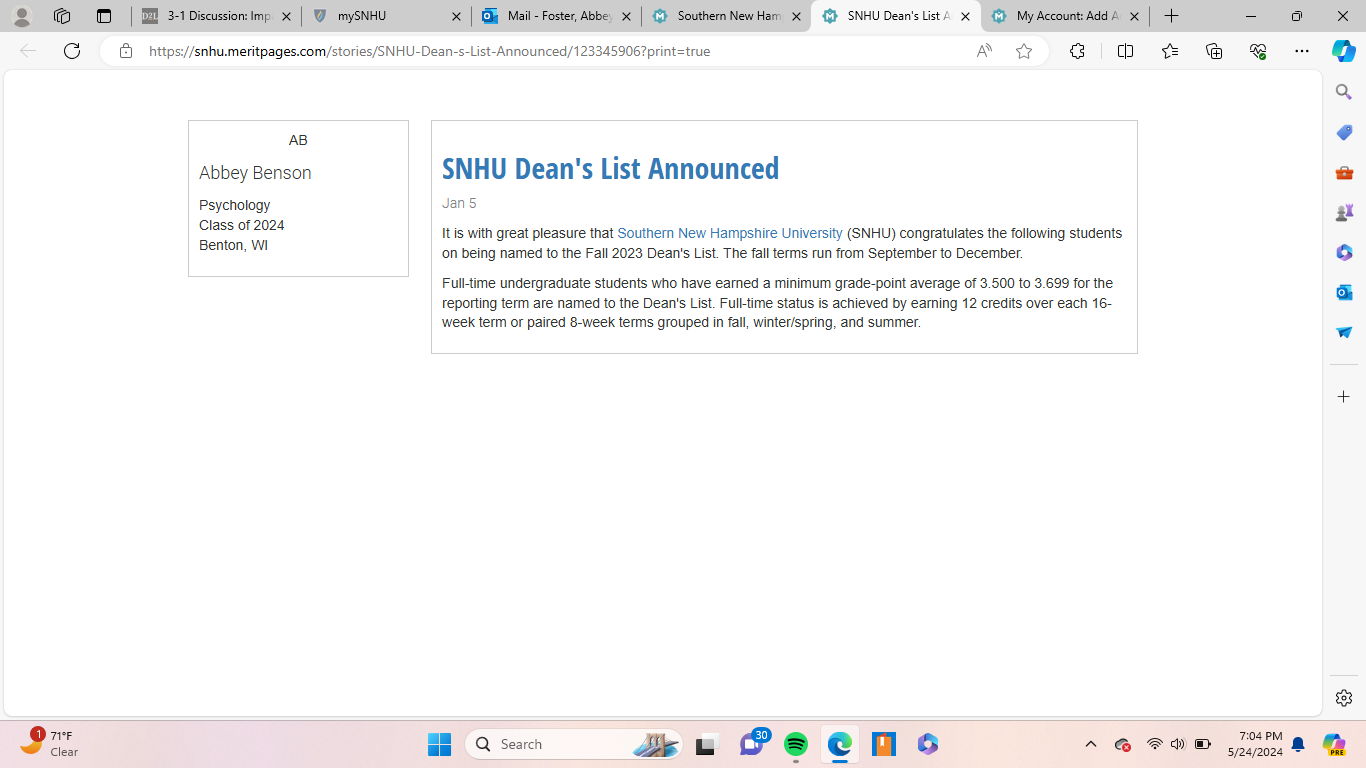
Task: Switch to Mail - Foster, Abbey tab
Action: point(556,16)
